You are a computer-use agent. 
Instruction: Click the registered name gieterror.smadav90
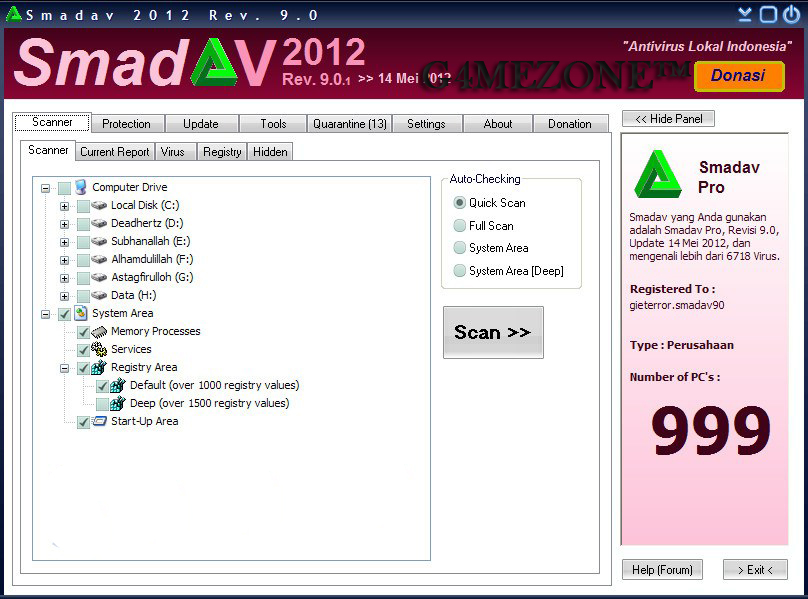pos(677,305)
